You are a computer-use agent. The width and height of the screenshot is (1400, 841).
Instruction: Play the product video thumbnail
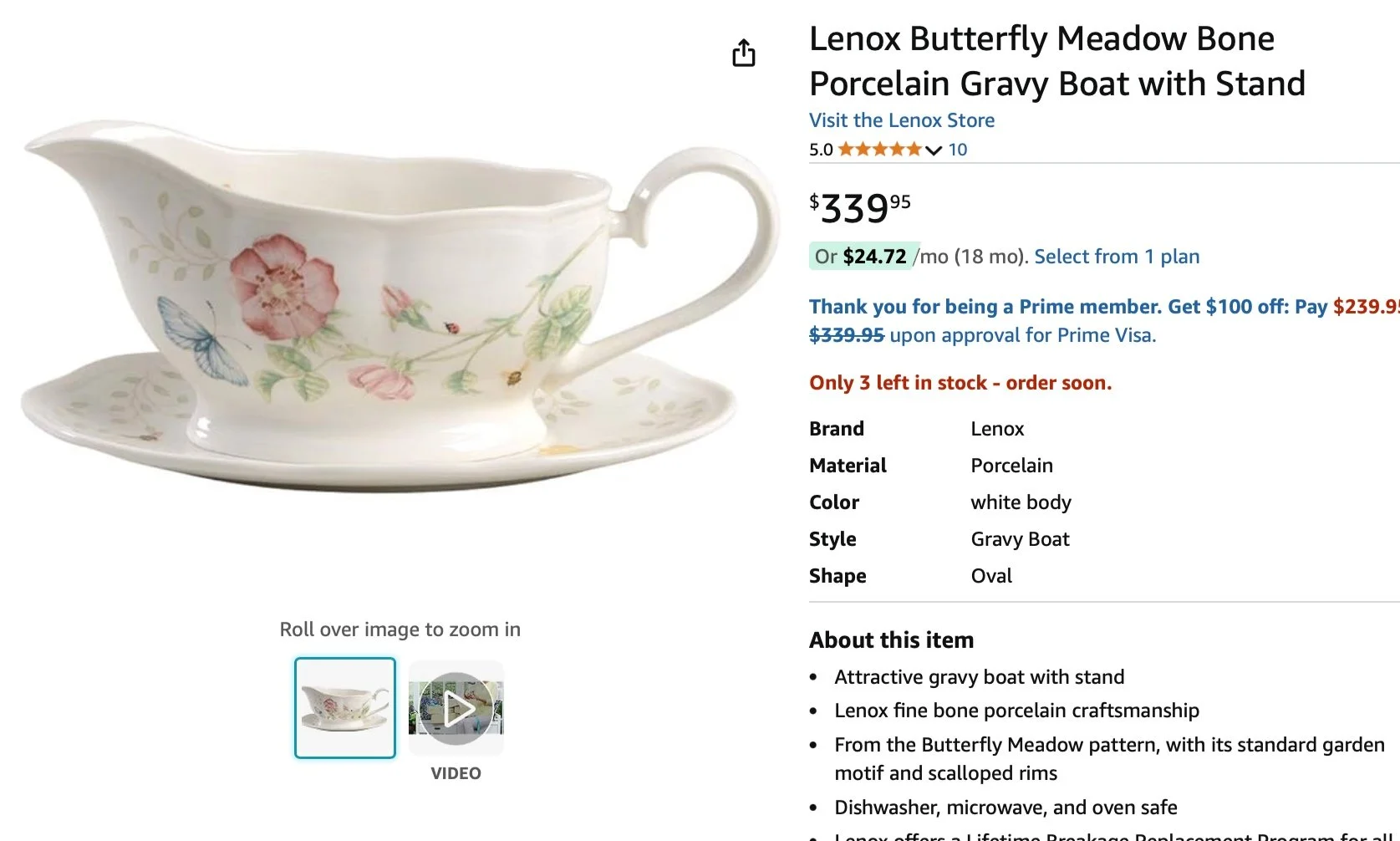(x=456, y=709)
